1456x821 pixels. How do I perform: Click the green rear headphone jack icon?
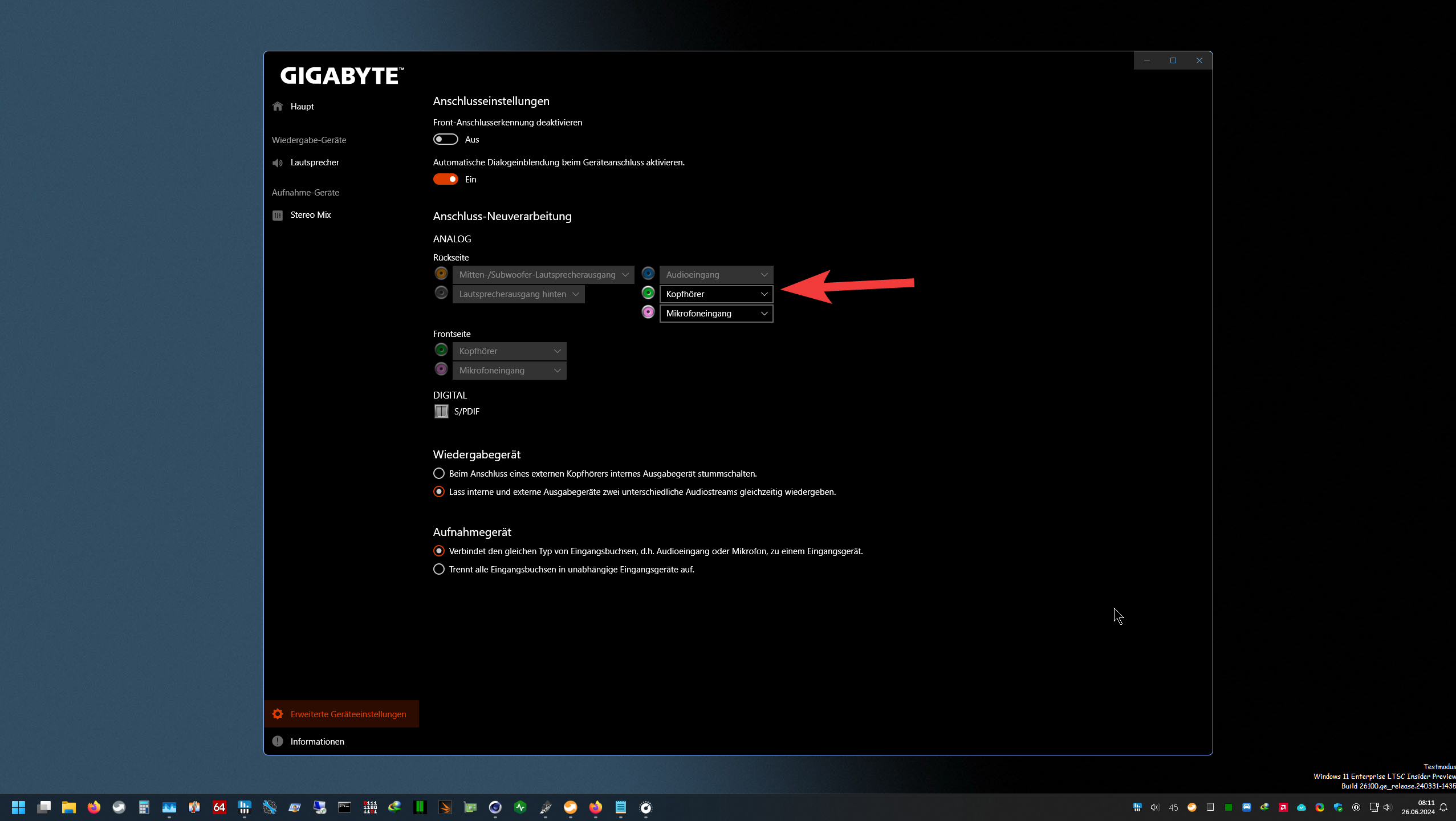[648, 293]
